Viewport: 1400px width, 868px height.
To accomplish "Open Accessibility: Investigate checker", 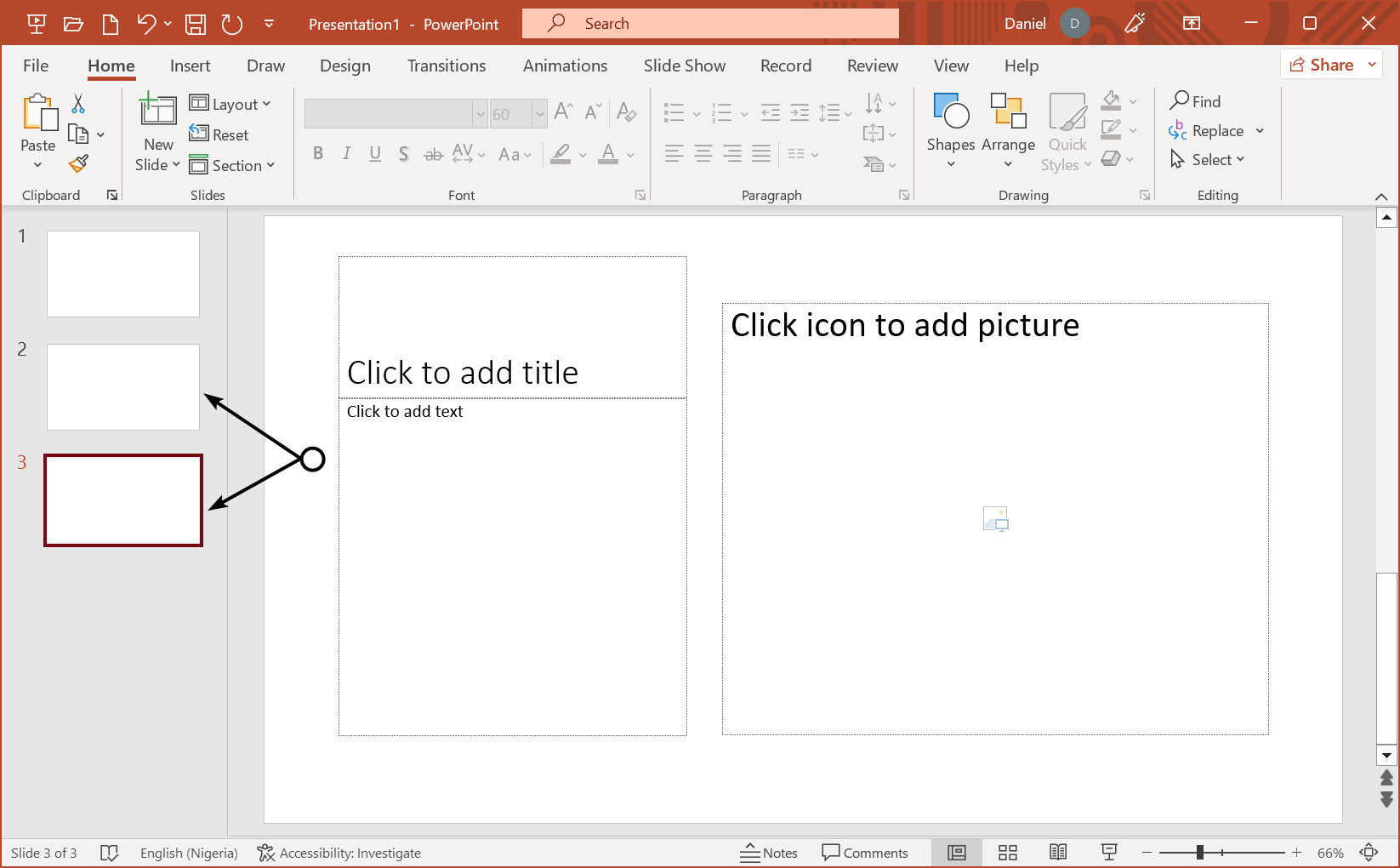I will click(x=339, y=852).
